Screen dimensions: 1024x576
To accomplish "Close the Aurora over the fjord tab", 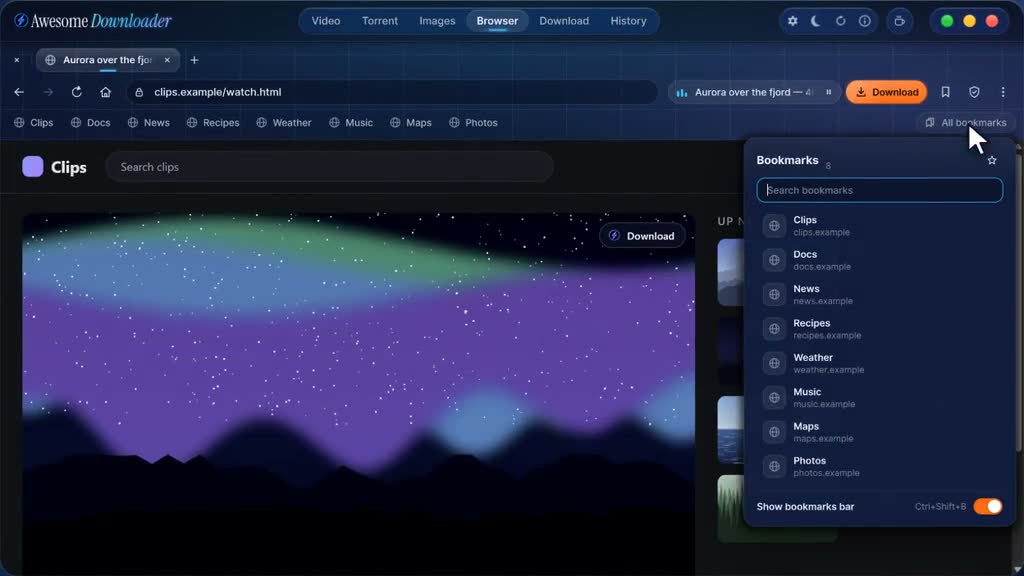I will point(167,60).
